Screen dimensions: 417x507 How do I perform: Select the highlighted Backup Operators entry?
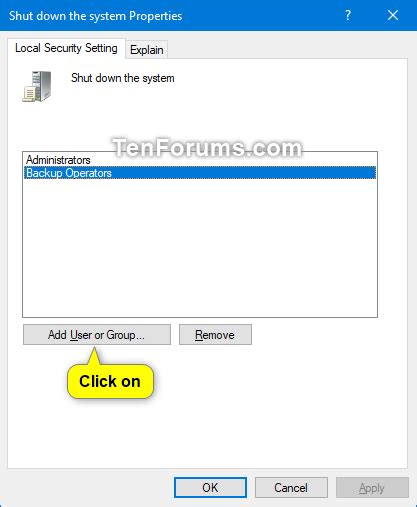[200, 173]
